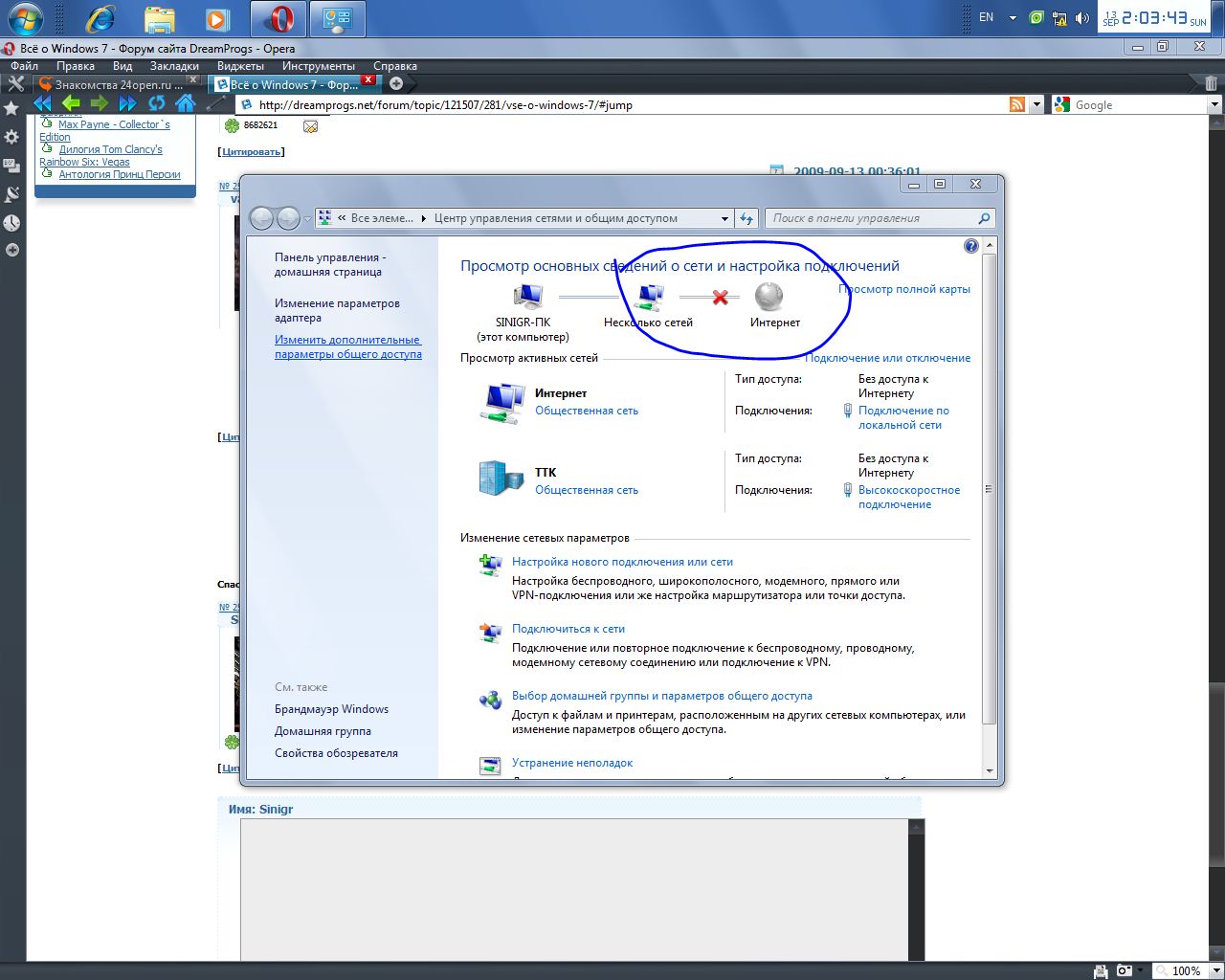Screen dimensions: 1225x980
Task: Open Просмотр полной карты link
Action: pyautogui.click(x=904, y=289)
